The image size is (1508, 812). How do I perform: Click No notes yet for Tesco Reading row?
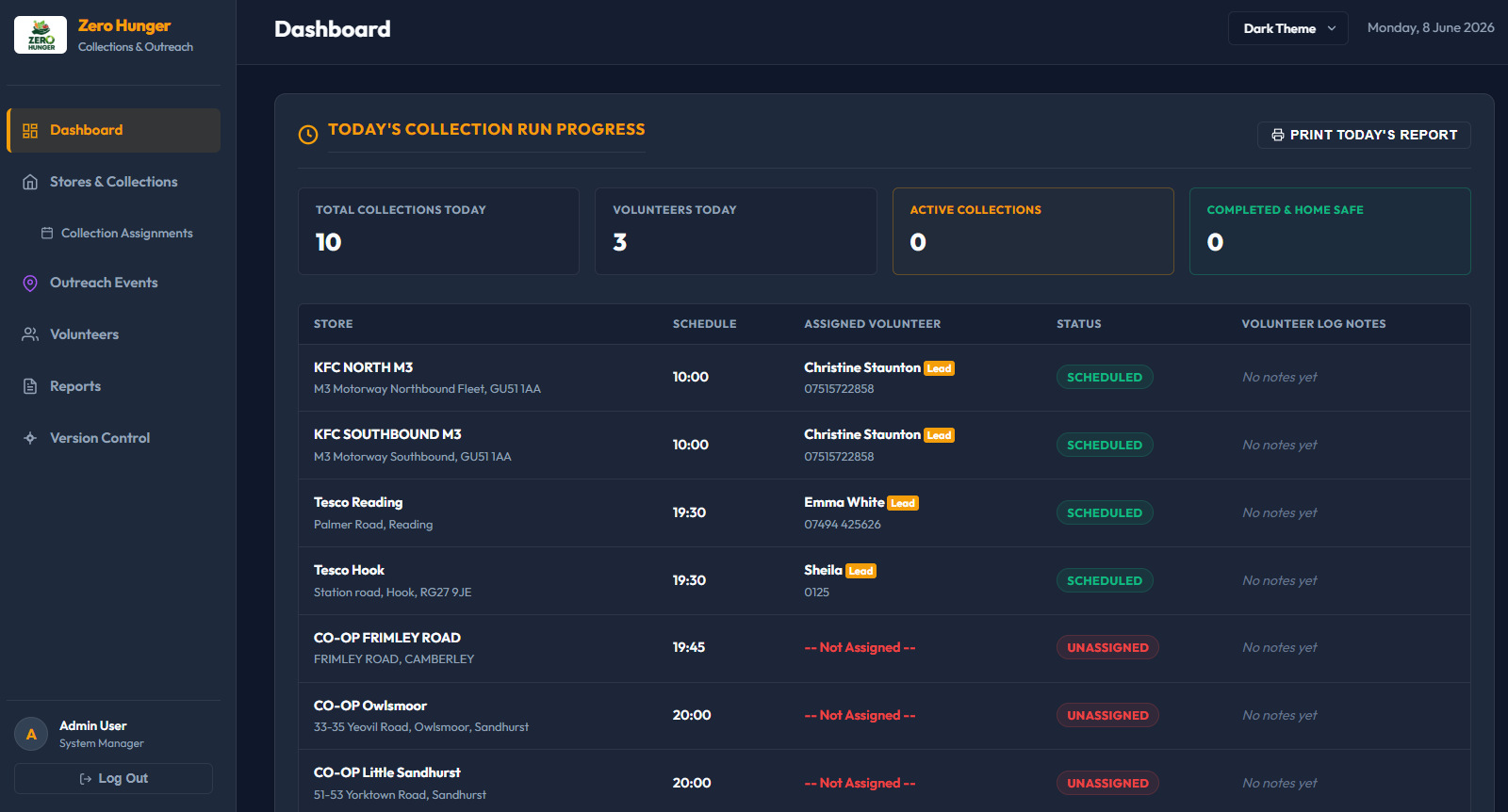pos(1279,512)
